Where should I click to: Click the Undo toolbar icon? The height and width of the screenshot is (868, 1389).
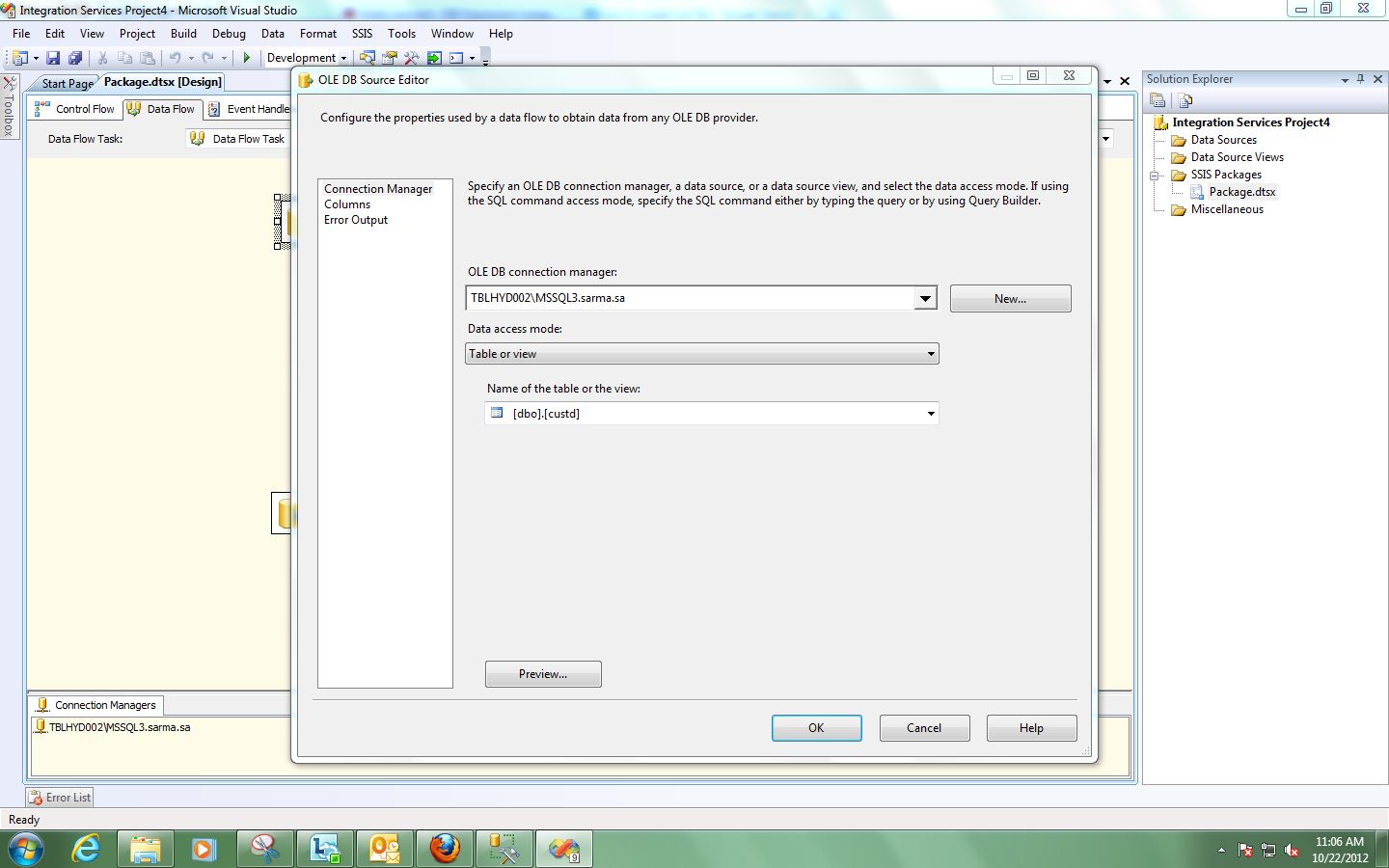click(176, 58)
